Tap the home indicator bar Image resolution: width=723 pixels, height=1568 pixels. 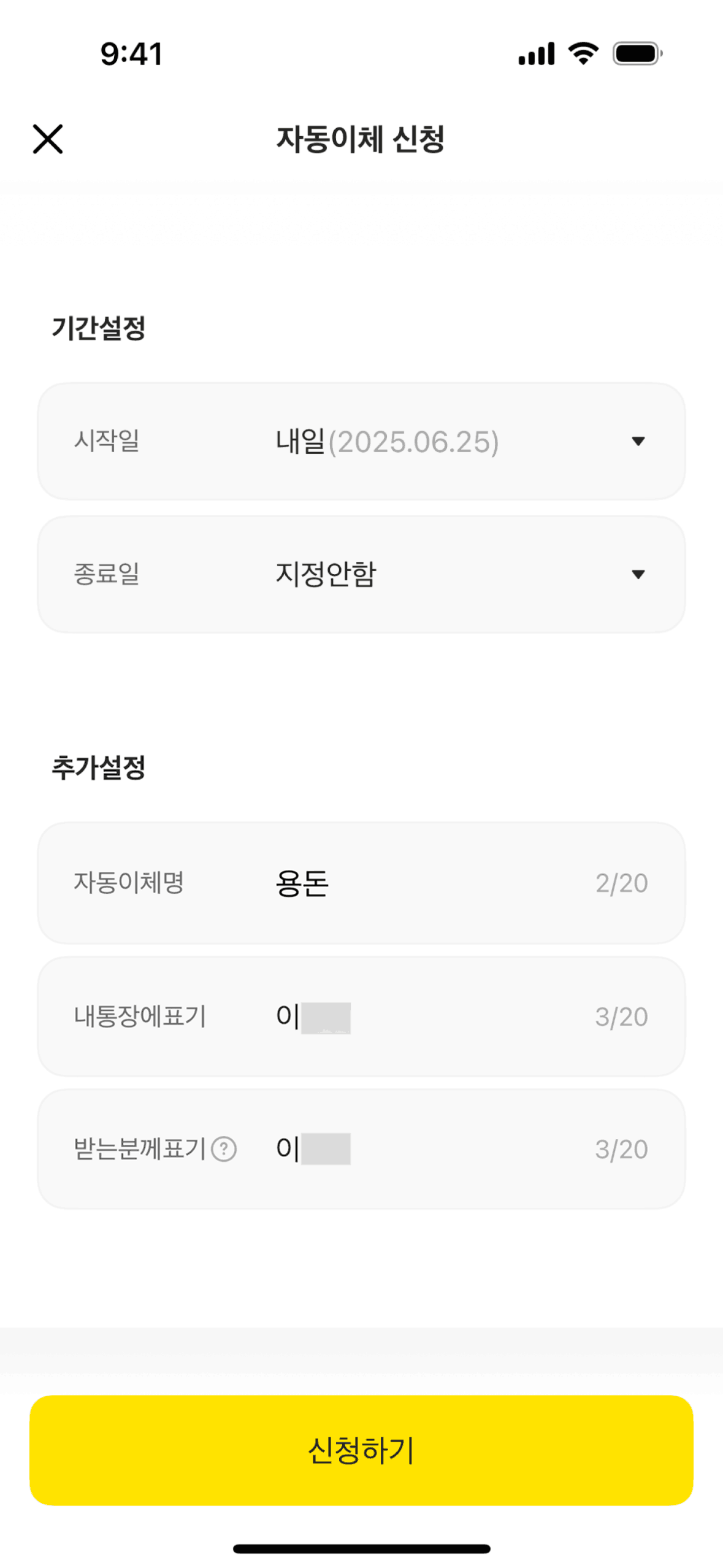(361, 1548)
